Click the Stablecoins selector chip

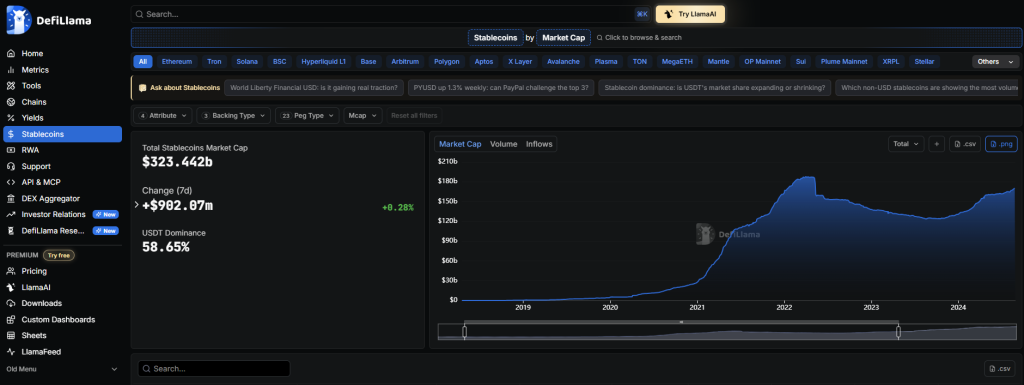(x=495, y=38)
